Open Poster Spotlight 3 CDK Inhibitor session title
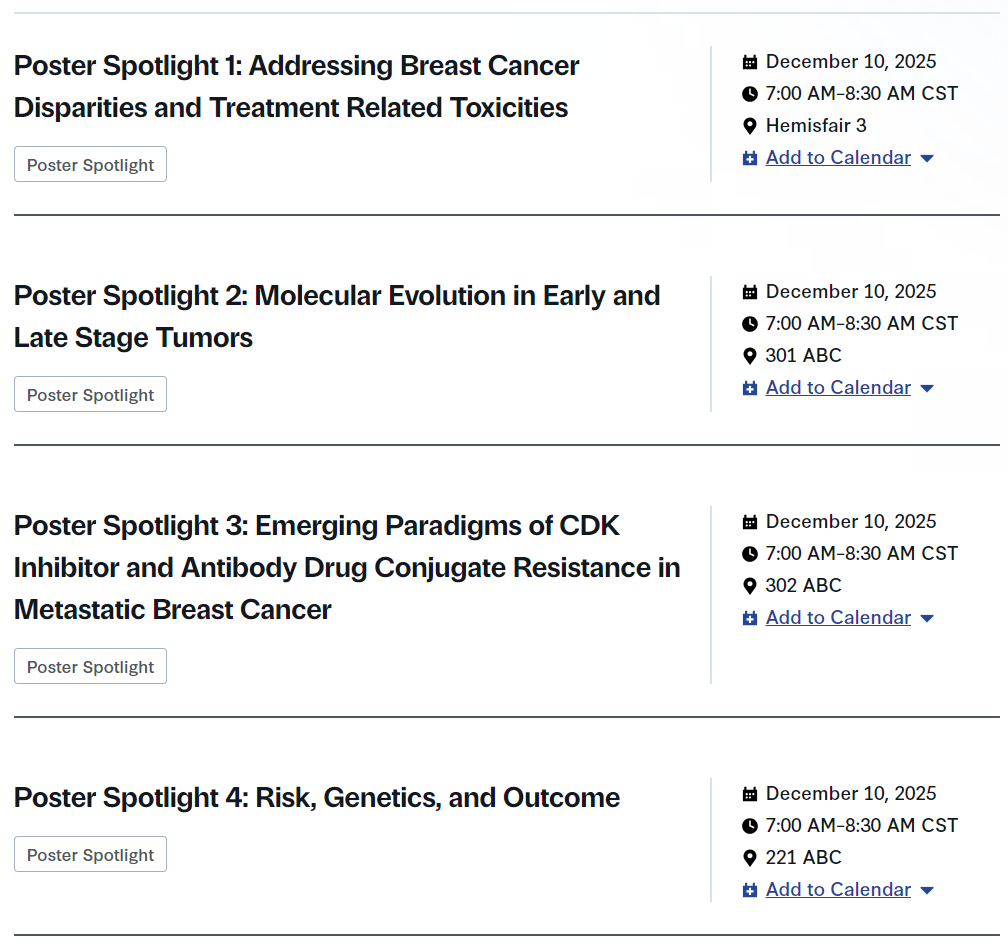This screenshot has width=1008, height=949. [x=346, y=567]
